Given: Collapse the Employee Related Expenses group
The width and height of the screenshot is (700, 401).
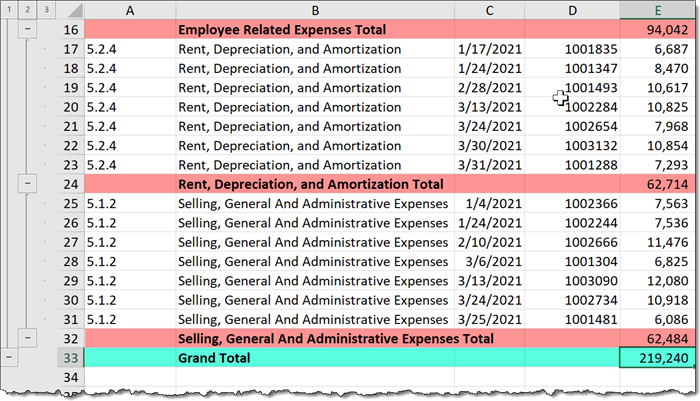Looking at the screenshot, I should 28,30.
